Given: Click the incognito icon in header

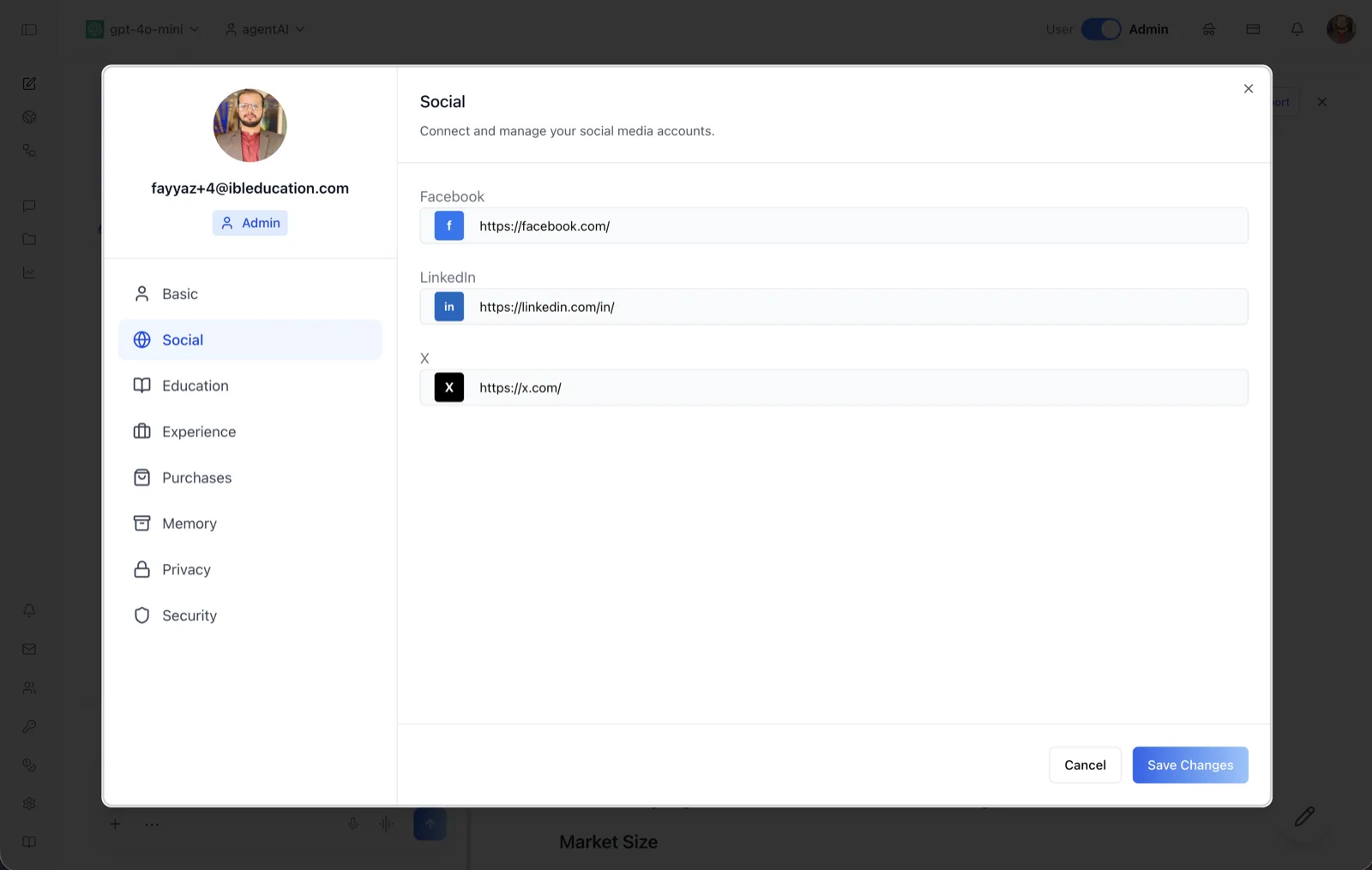Looking at the screenshot, I should (x=1209, y=29).
